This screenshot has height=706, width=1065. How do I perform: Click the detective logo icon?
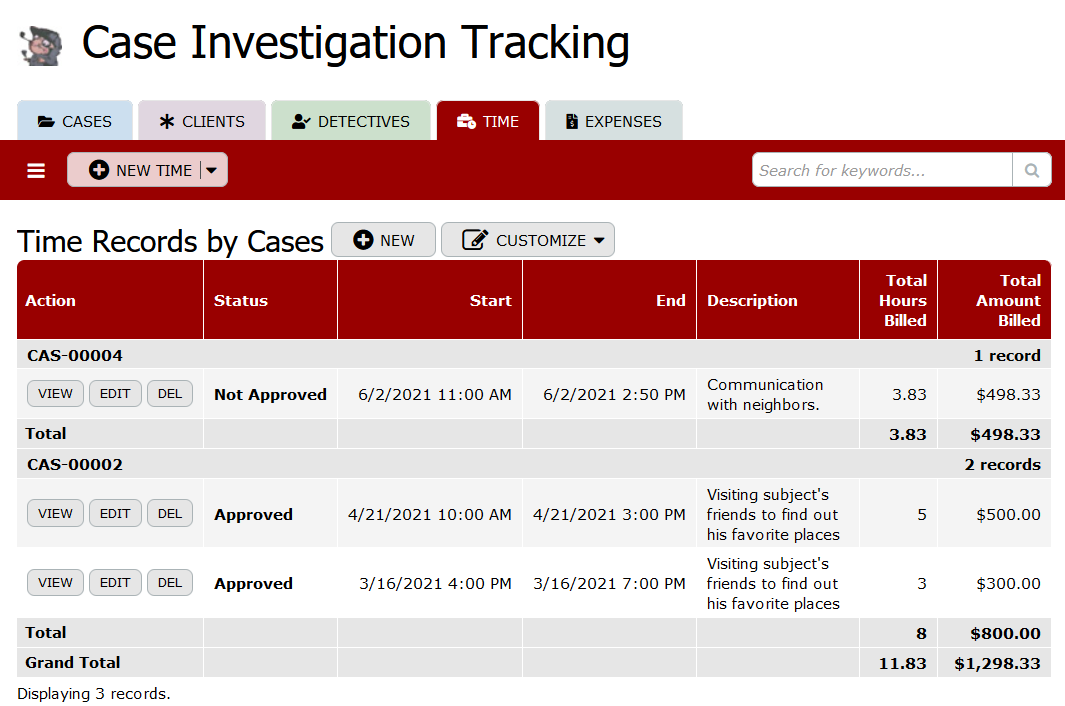[41, 45]
